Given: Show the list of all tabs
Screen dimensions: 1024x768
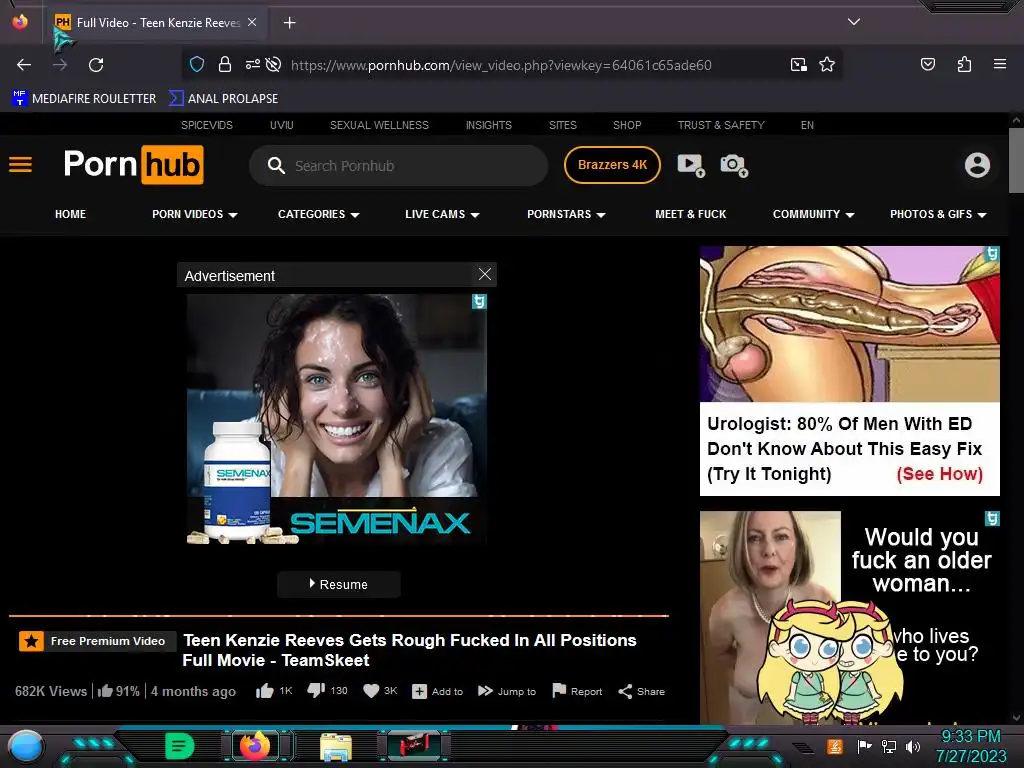Looking at the screenshot, I should 854,22.
